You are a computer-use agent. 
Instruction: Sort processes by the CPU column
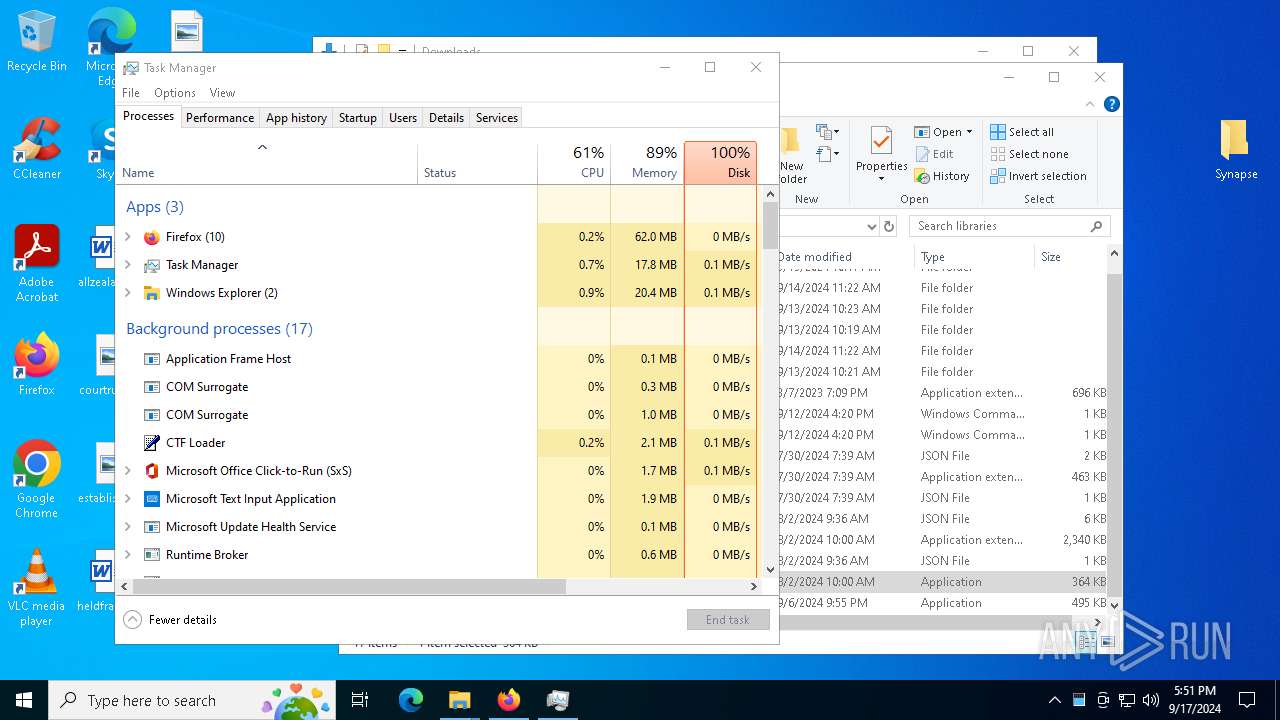tap(574, 163)
